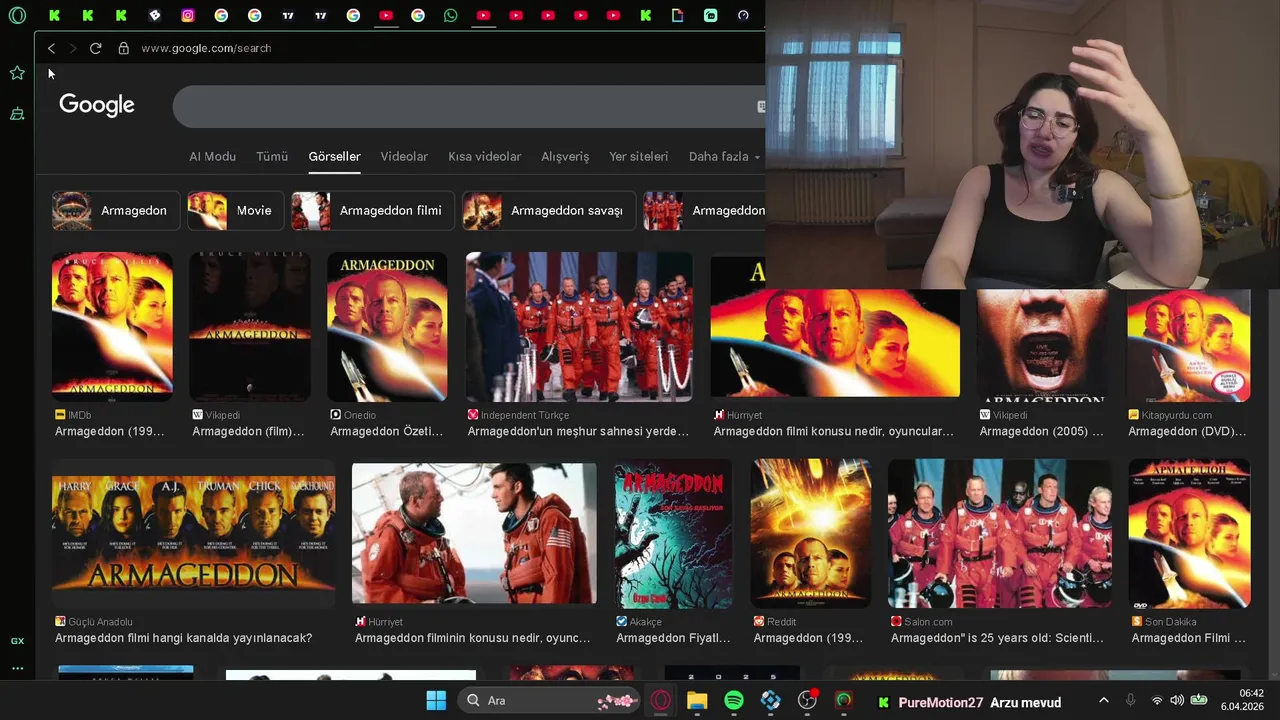This screenshot has width=1280, height=720.
Task: Click 'Armageddon Fiyatl...' Akakçe caption
Action: point(673,638)
